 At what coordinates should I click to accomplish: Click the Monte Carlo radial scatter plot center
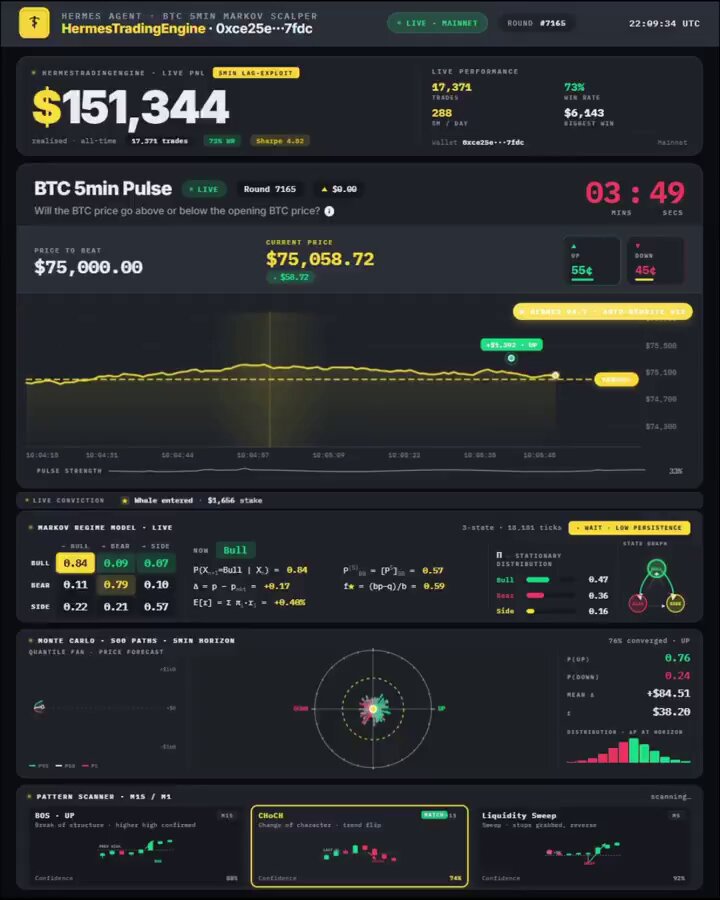(373, 709)
